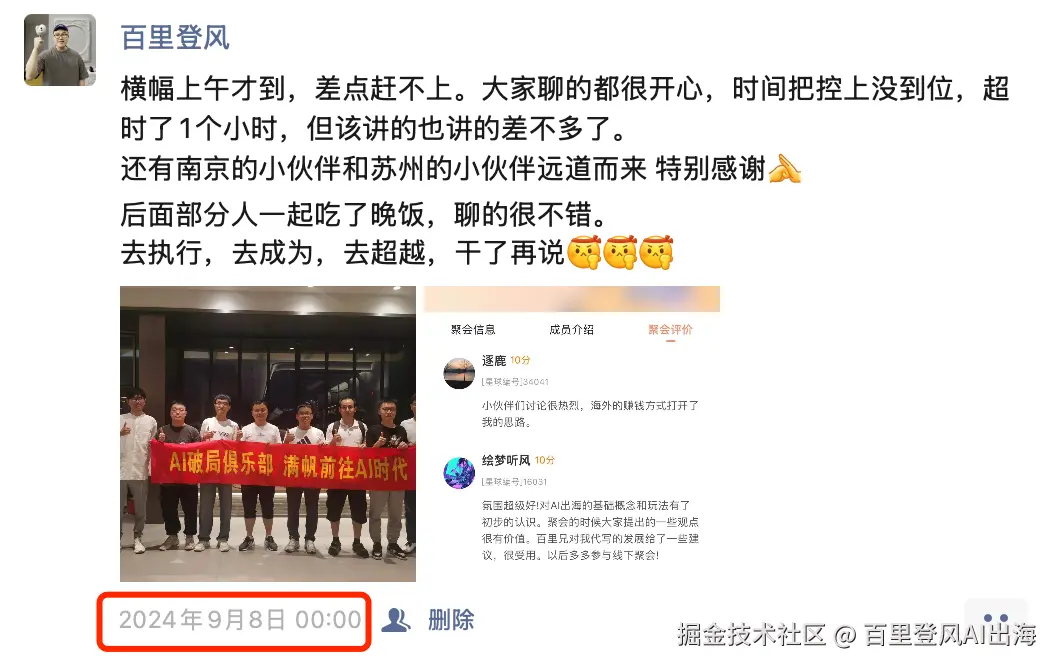1056x668 pixels.
Task: Select the highlighted 聚会评价 tab
Action: [x=670, y=329]
